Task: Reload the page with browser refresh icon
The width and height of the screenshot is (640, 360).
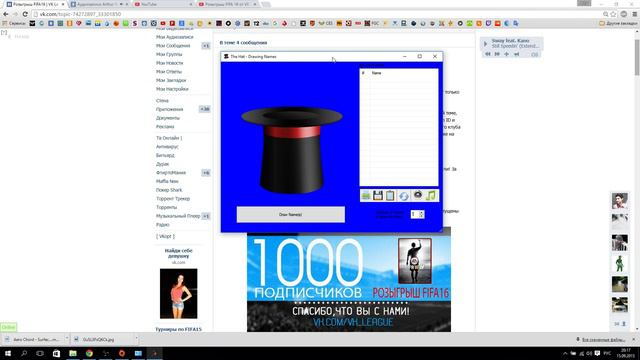Action: (24, 14)
